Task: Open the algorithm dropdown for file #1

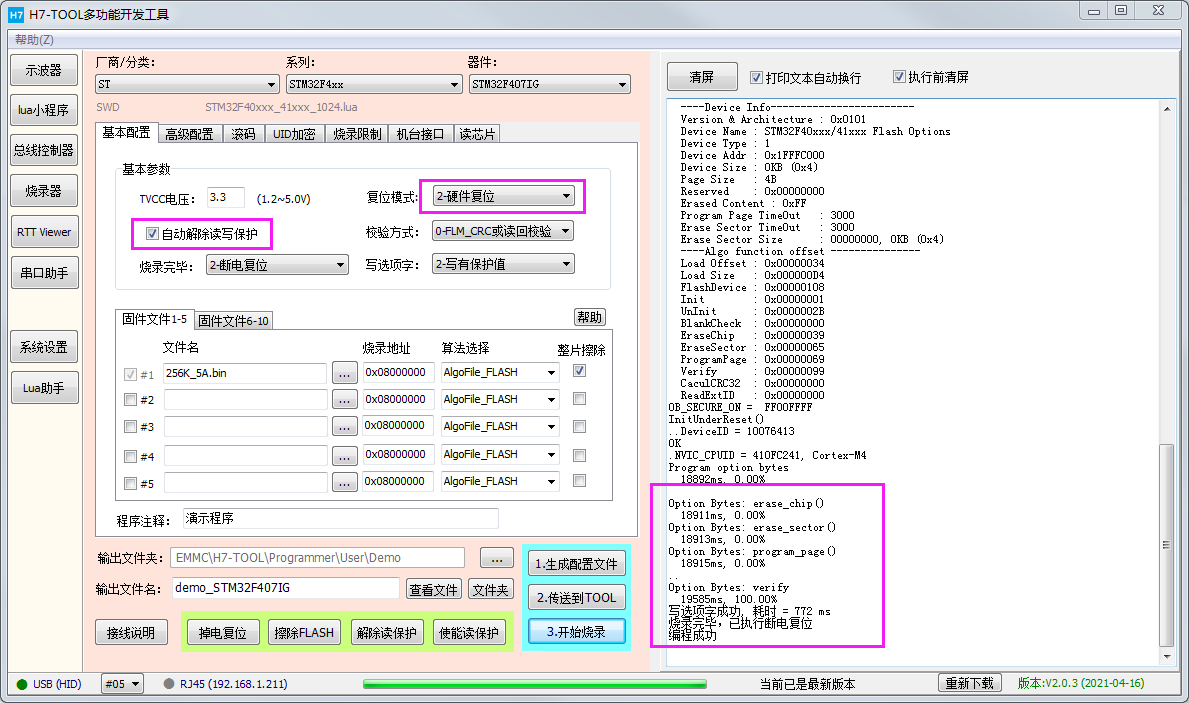Action: click(500, 372)
